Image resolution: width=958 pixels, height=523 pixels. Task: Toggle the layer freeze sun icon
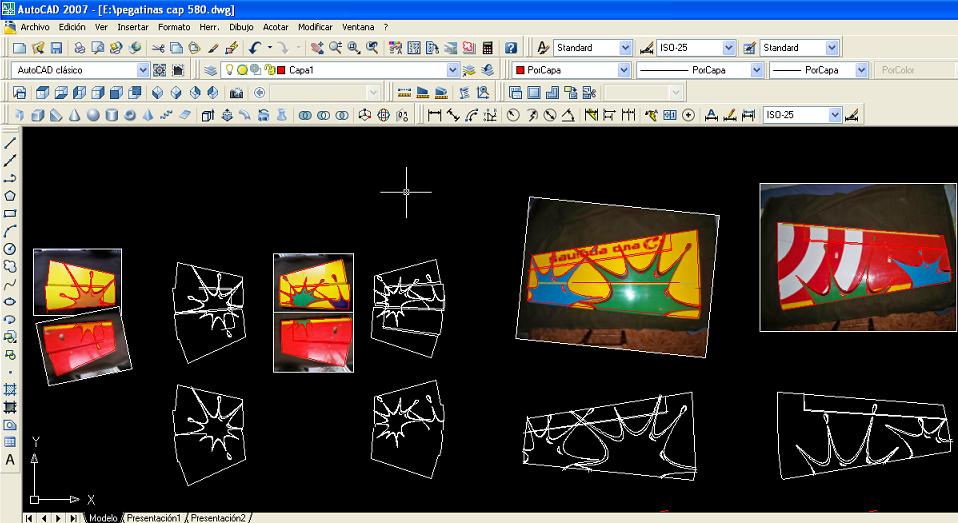pyautogui.click(x=242, y=71)
